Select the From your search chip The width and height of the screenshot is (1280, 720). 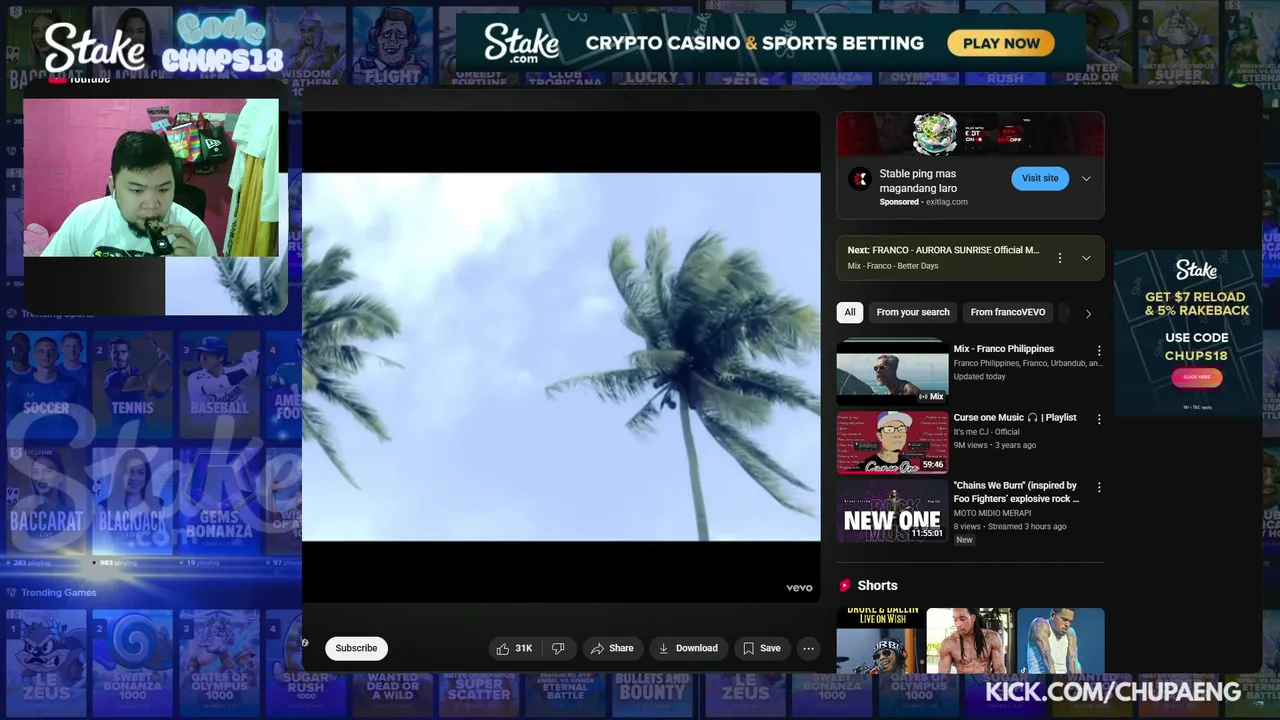click(x=913, y=312)
